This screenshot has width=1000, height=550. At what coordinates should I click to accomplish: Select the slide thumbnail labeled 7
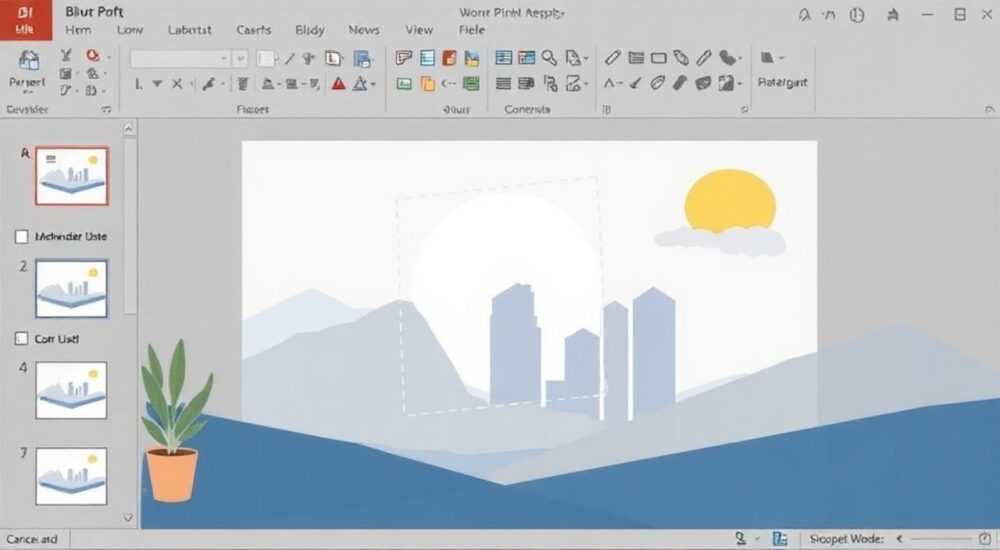(71, 476)
